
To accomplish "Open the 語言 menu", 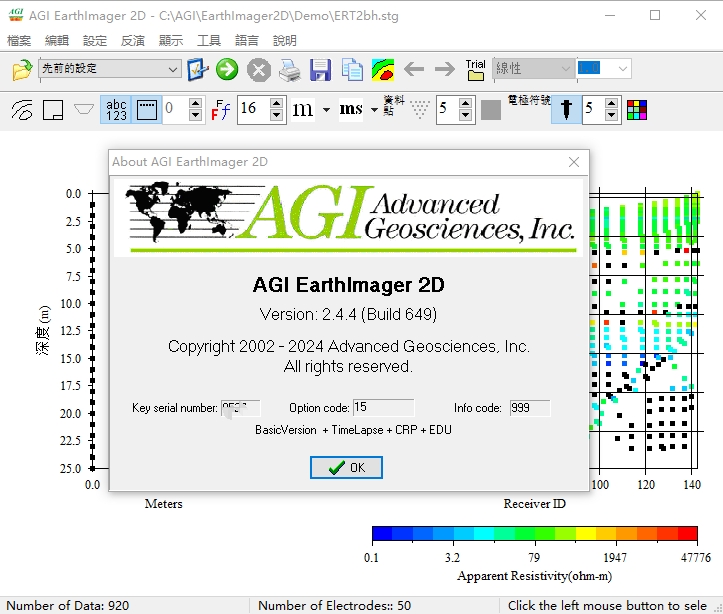I will point(247,41).
